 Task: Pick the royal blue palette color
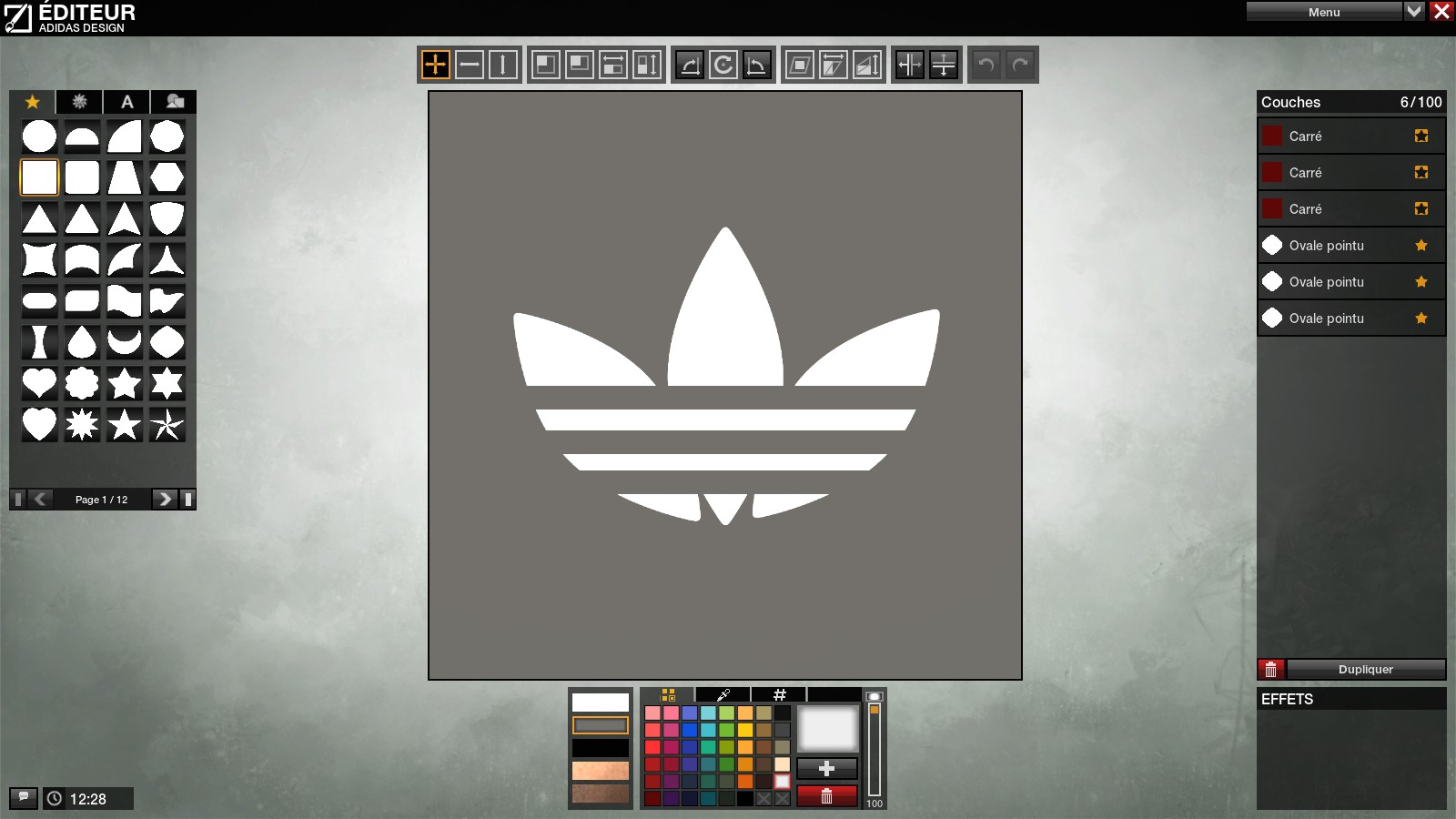(690, 730)
